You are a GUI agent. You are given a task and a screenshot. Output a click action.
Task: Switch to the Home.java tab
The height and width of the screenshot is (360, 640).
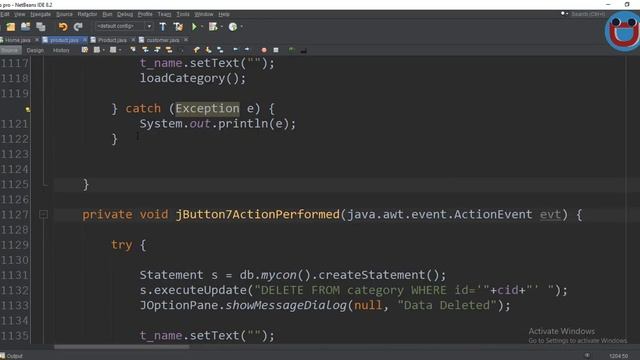click(17, 40)
